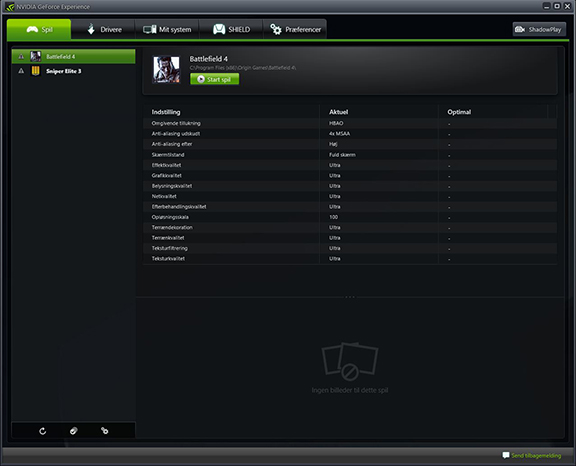Click the refresh games icon in bottom-left toolbar

pyautogui.click(x=43, y=431)
